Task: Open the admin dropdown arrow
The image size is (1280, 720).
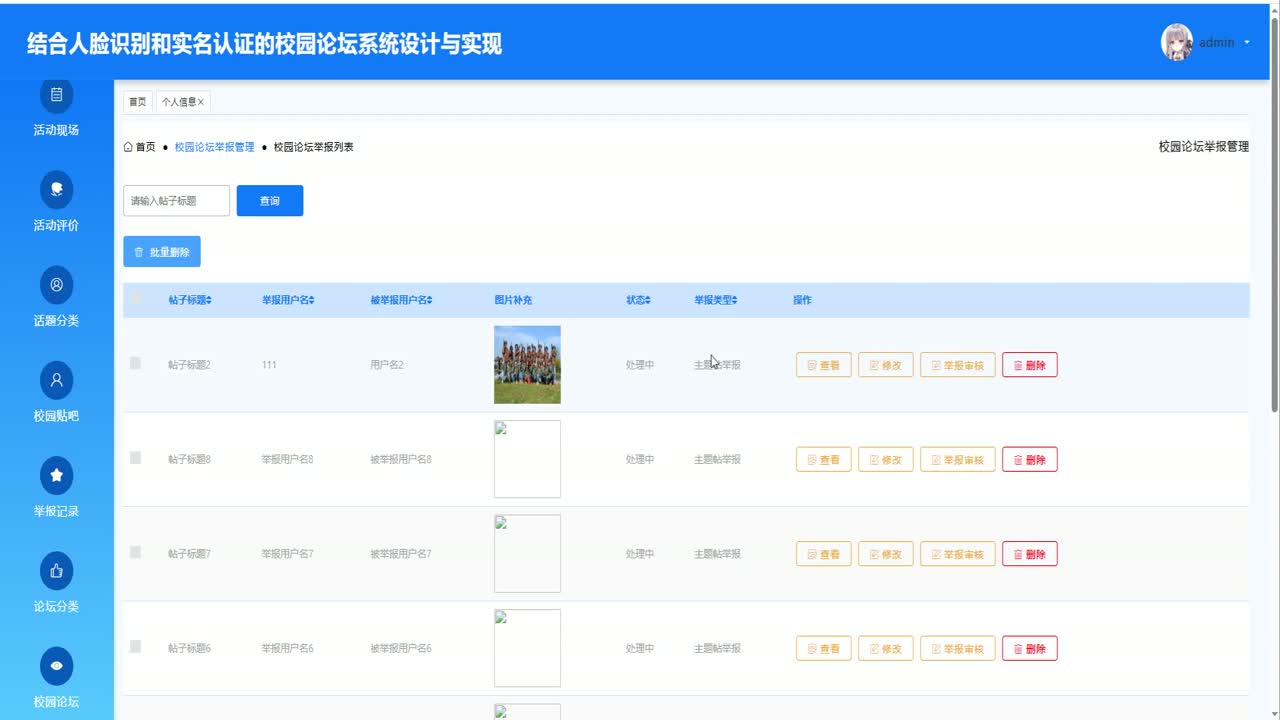Action: [1247, 43]
